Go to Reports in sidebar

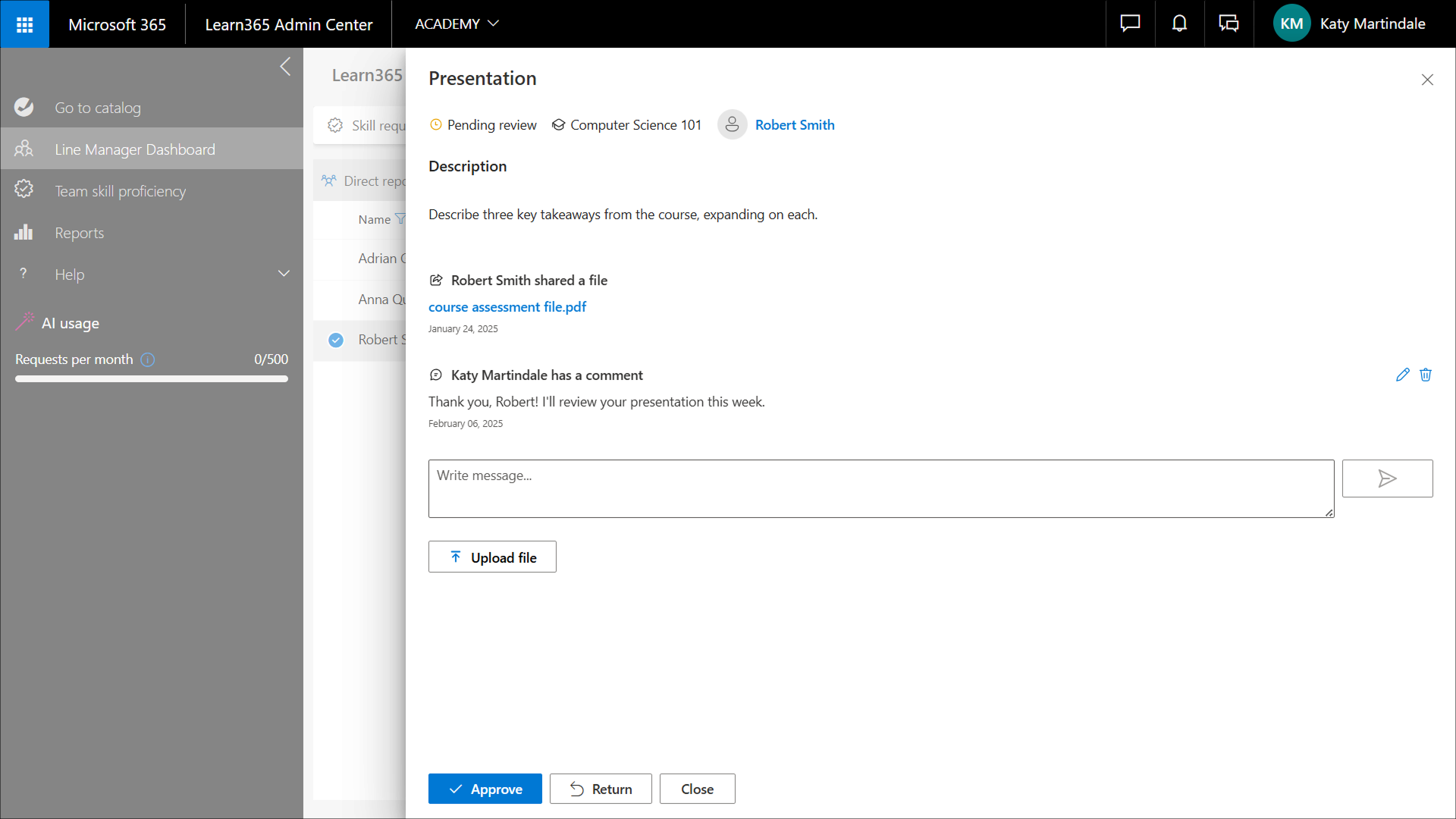click(x=79, y=233)
